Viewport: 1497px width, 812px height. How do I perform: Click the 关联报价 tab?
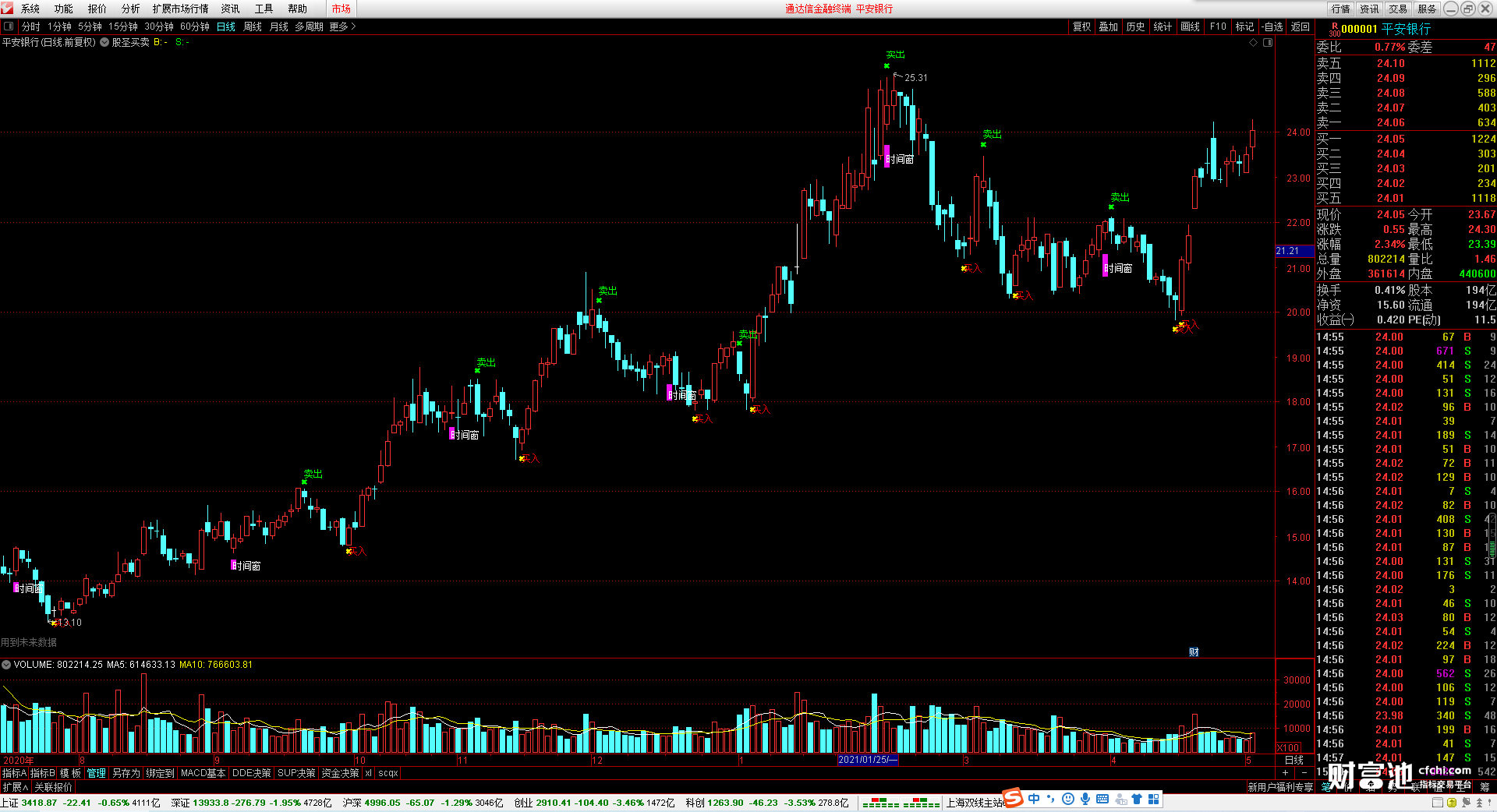point(53,787)
